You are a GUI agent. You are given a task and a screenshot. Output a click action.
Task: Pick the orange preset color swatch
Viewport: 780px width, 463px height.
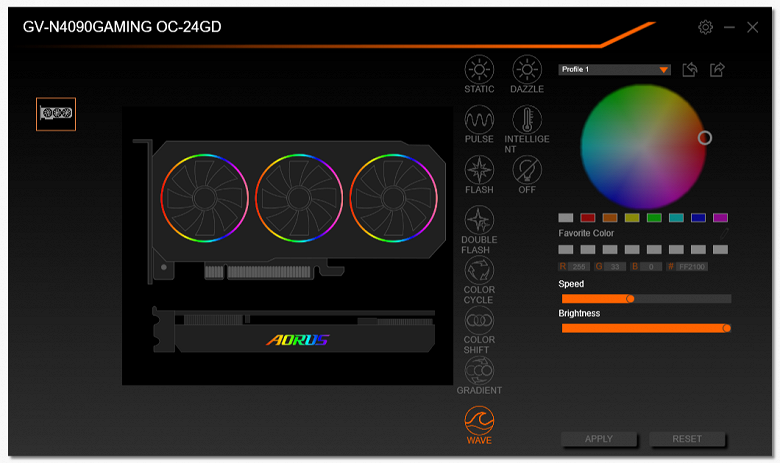tap(610, 217)
